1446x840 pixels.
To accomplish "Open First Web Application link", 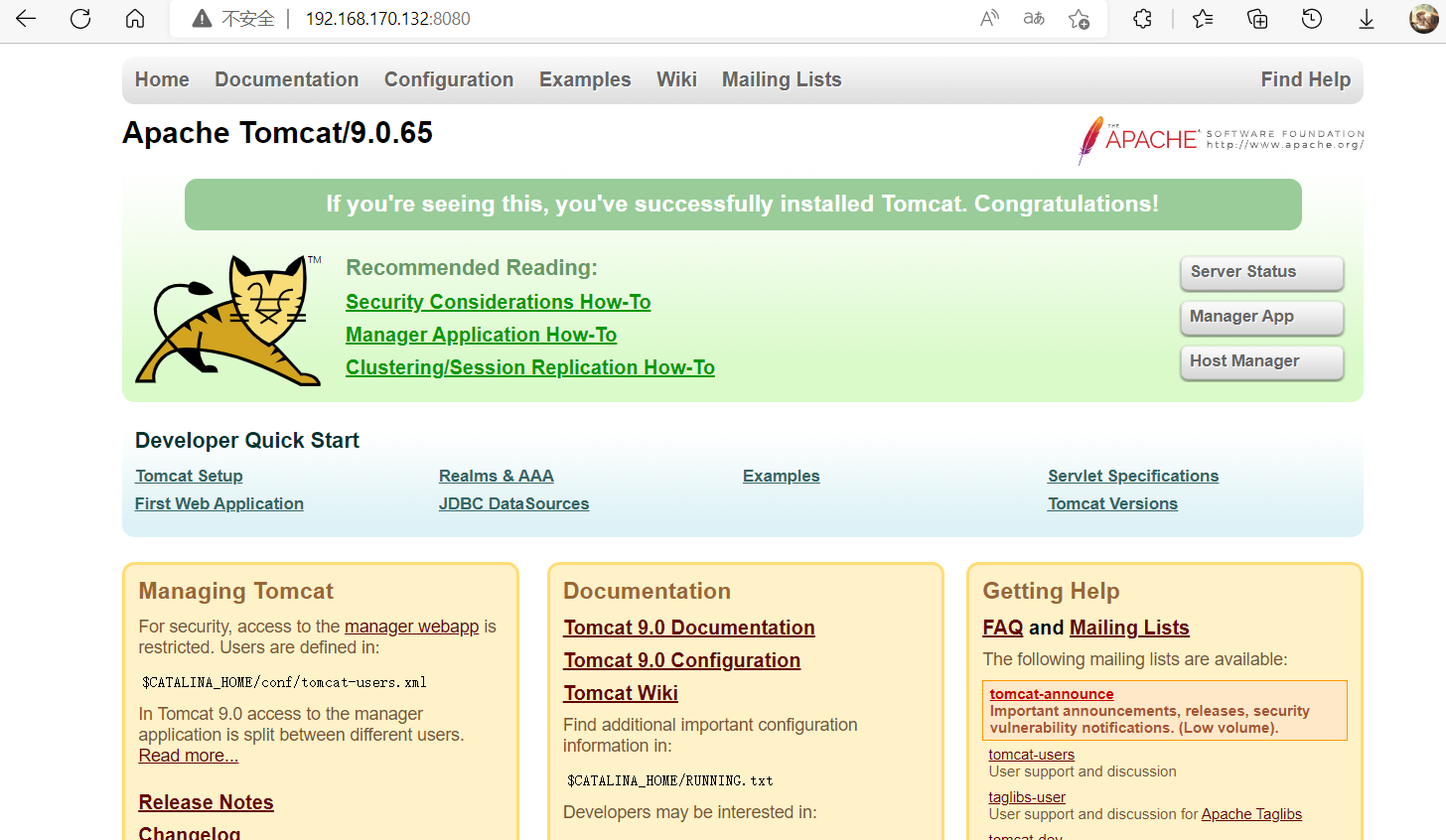I will pyautogui.click(x=219, y=503).
